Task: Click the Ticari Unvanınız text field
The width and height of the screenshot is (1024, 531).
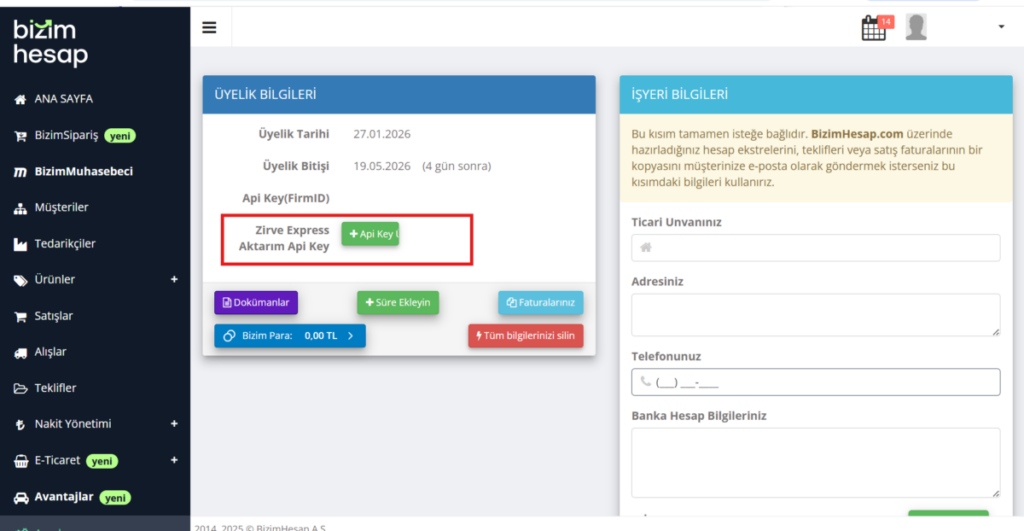Action: [x=816, y=248]
